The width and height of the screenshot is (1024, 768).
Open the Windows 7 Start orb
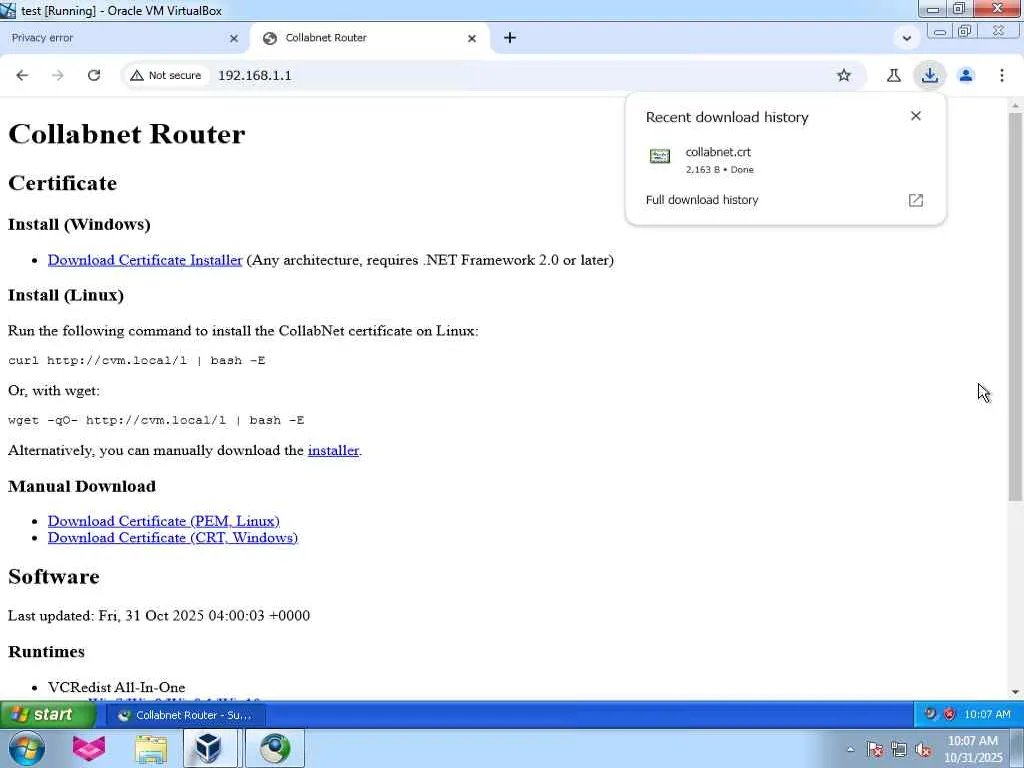[26, 748]
